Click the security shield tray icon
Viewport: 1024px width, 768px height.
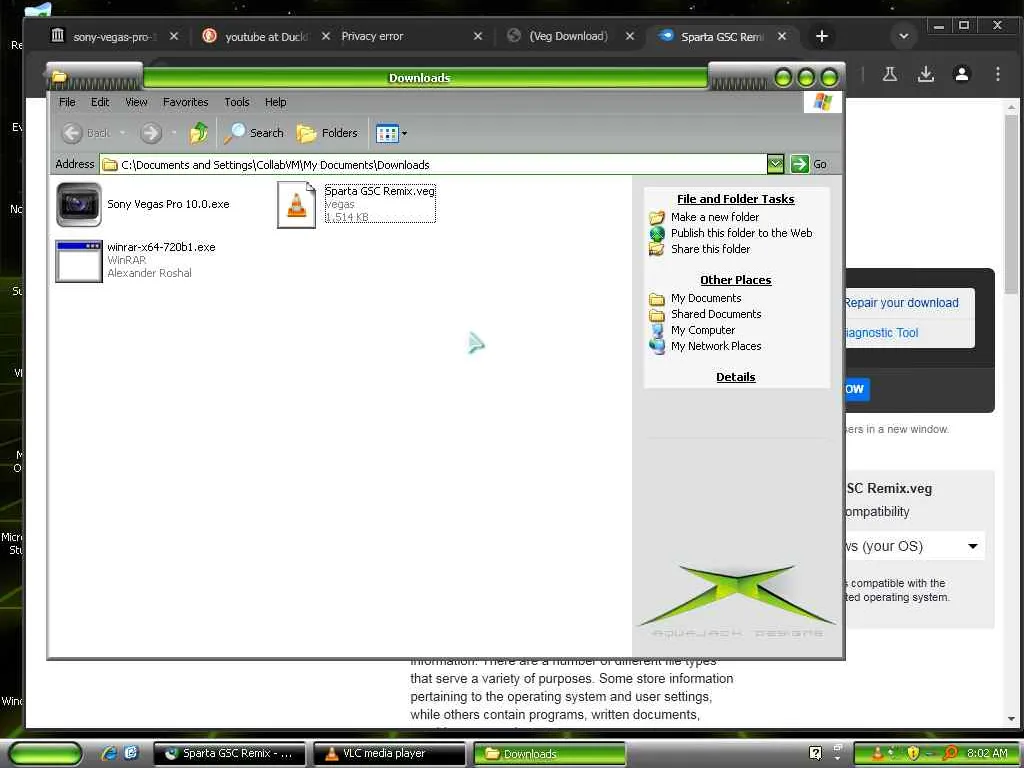click(912, 753)
